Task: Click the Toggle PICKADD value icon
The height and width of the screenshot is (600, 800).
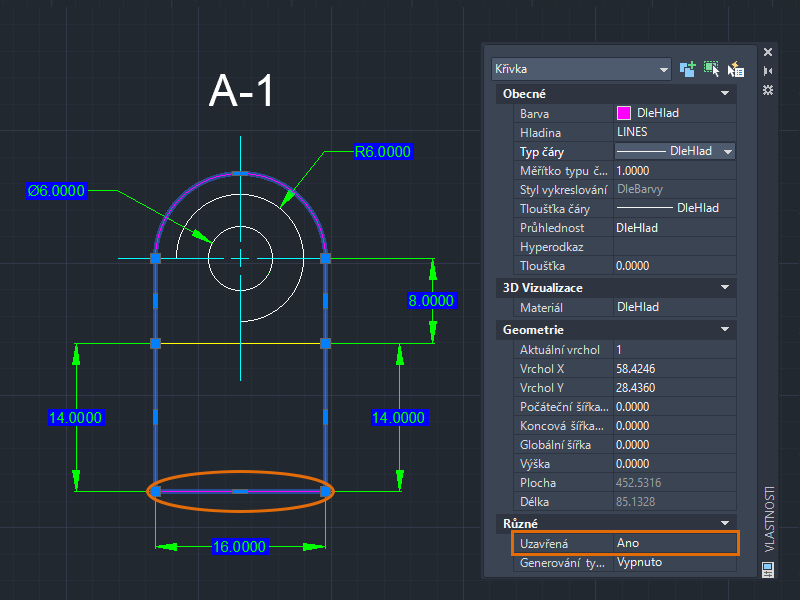Action: coord(687,69)
